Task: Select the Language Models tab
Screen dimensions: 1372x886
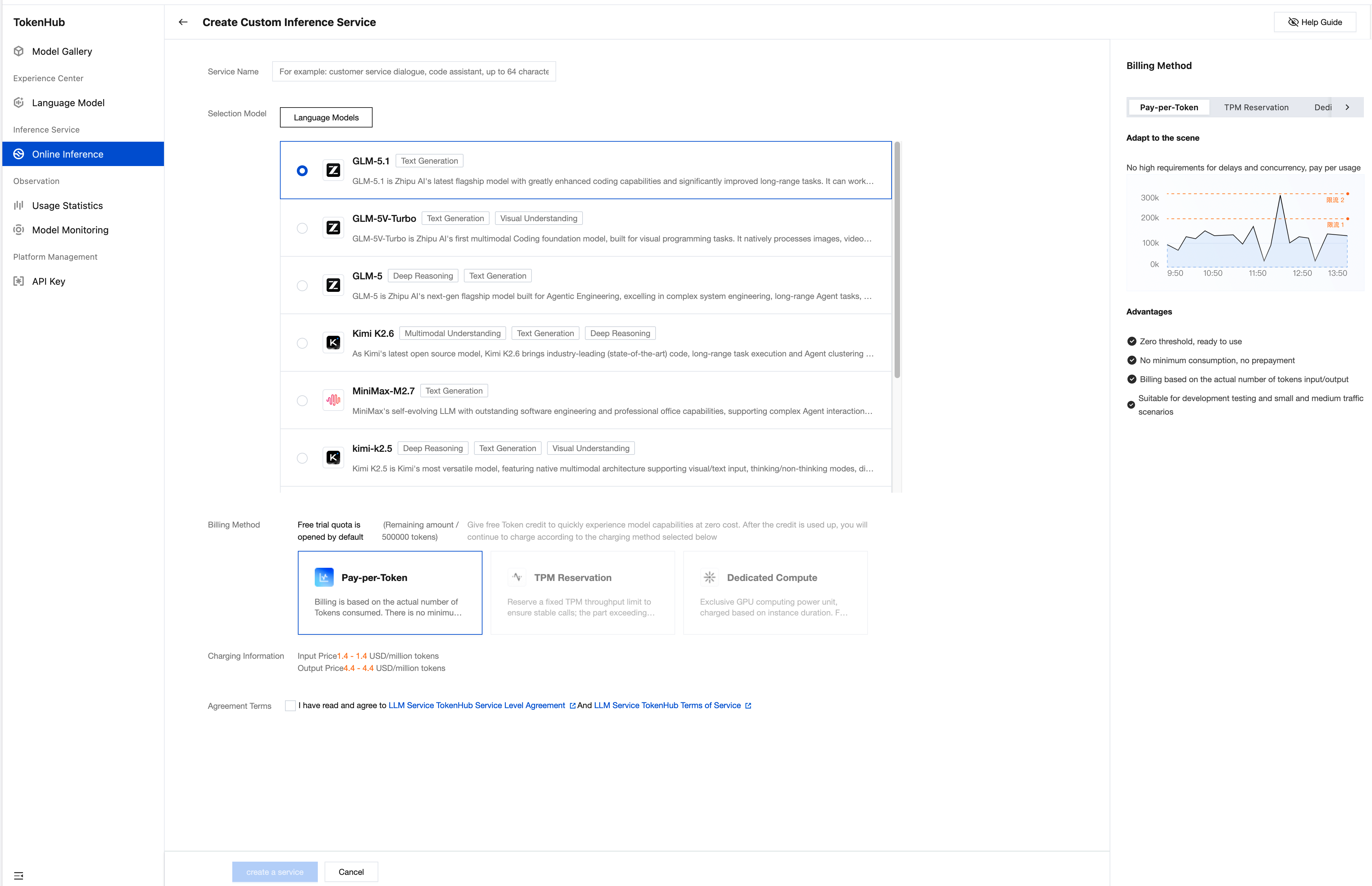Action: pos(326,117)
